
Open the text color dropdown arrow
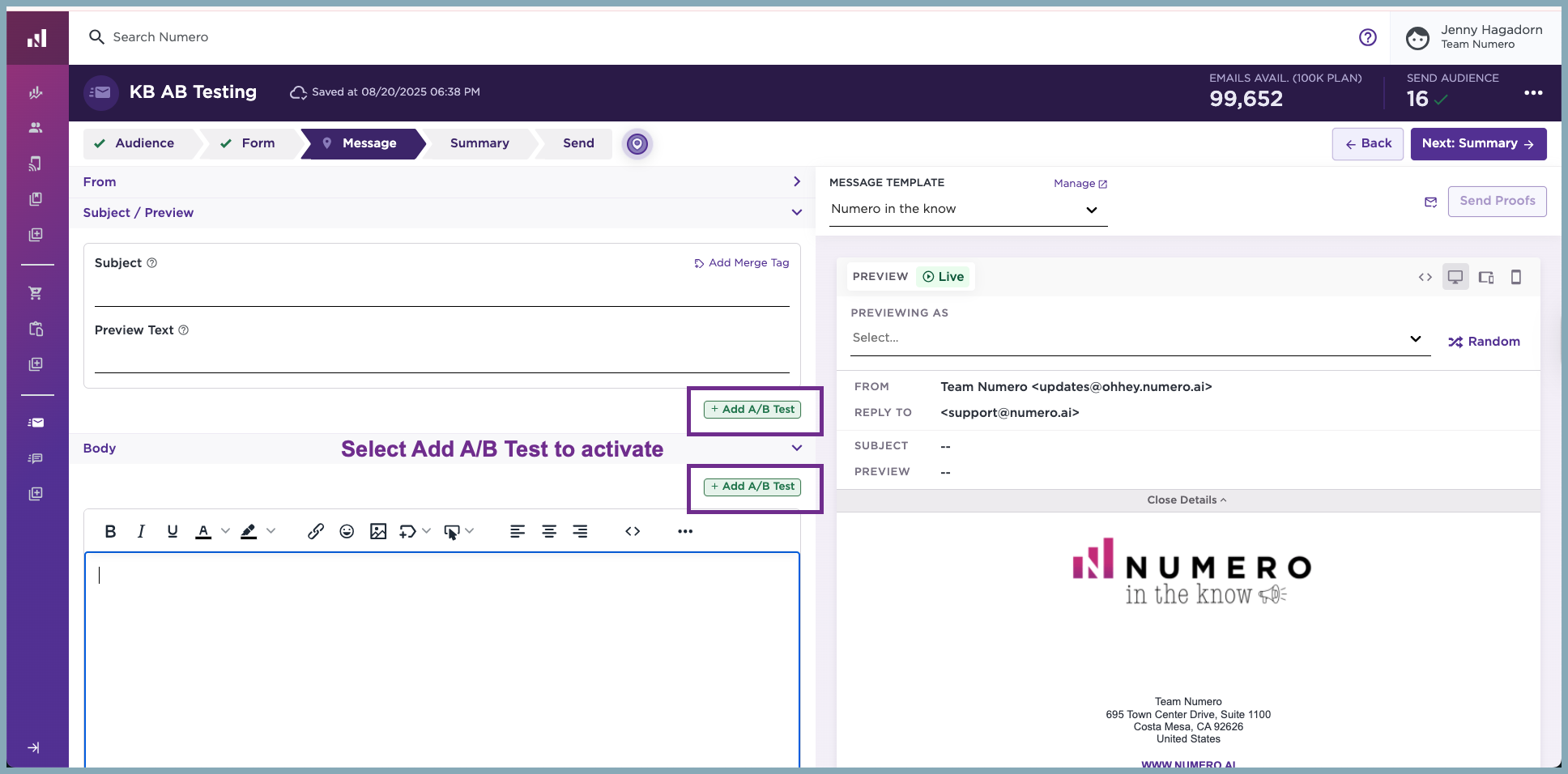pos(225,531)
